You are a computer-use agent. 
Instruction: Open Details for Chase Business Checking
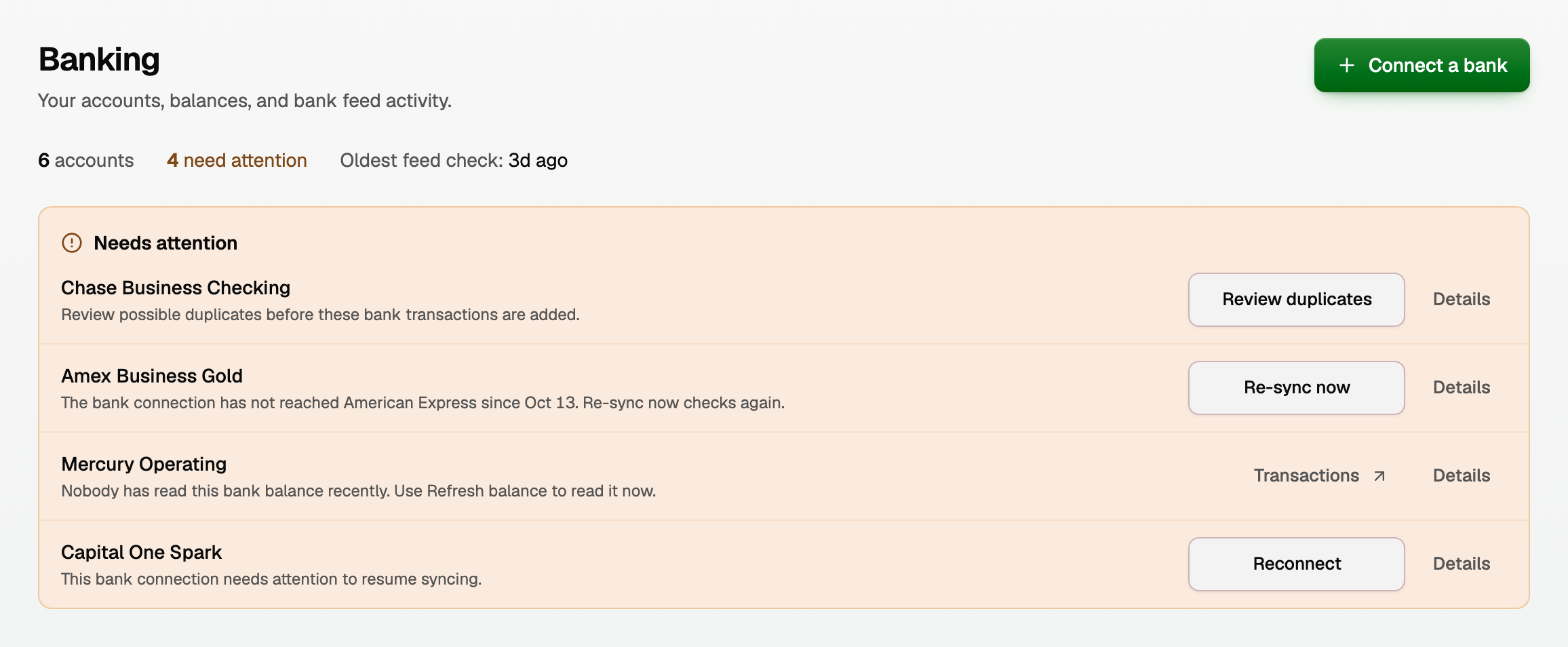(1462, 299)
